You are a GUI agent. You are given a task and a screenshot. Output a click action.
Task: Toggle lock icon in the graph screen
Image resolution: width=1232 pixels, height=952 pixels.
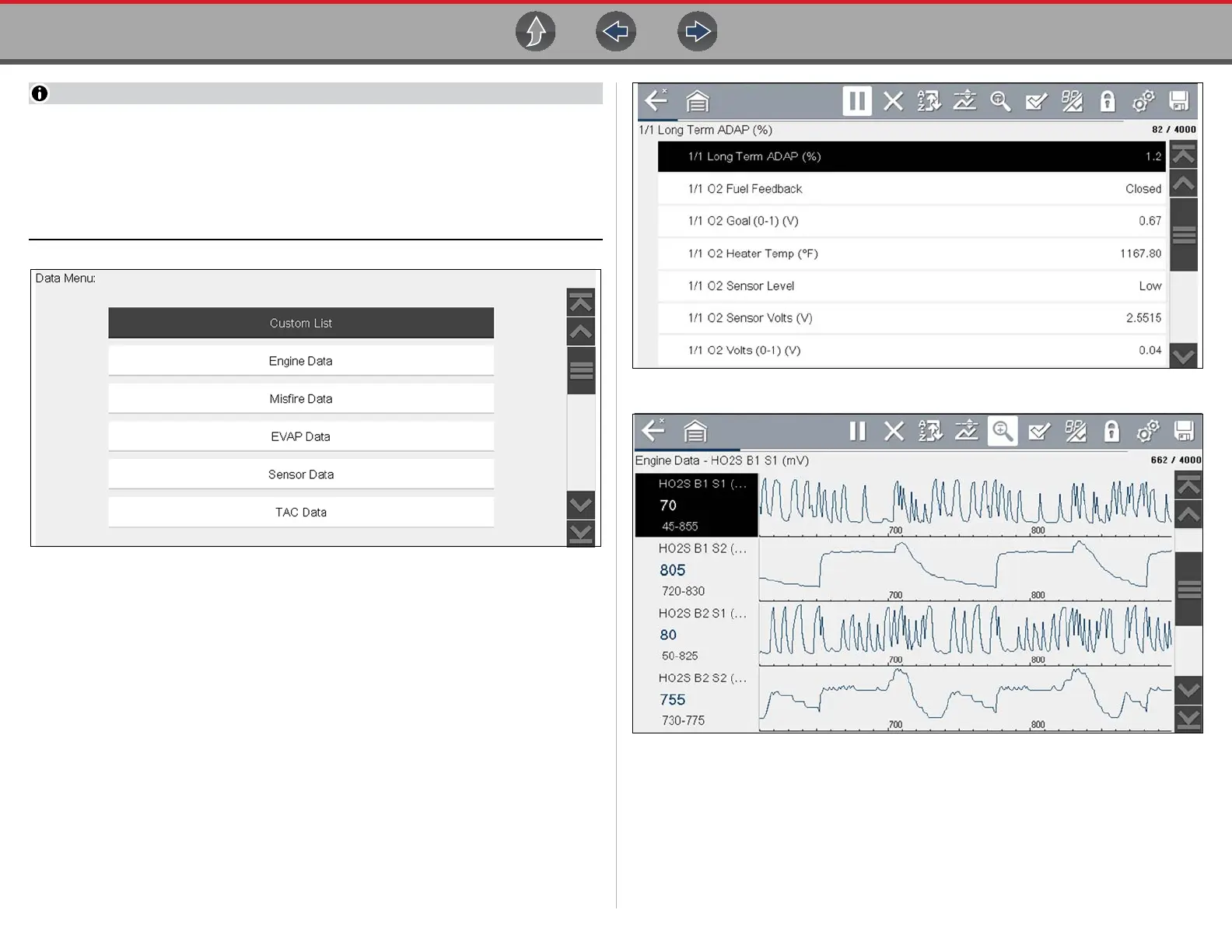pos(1111,431)
